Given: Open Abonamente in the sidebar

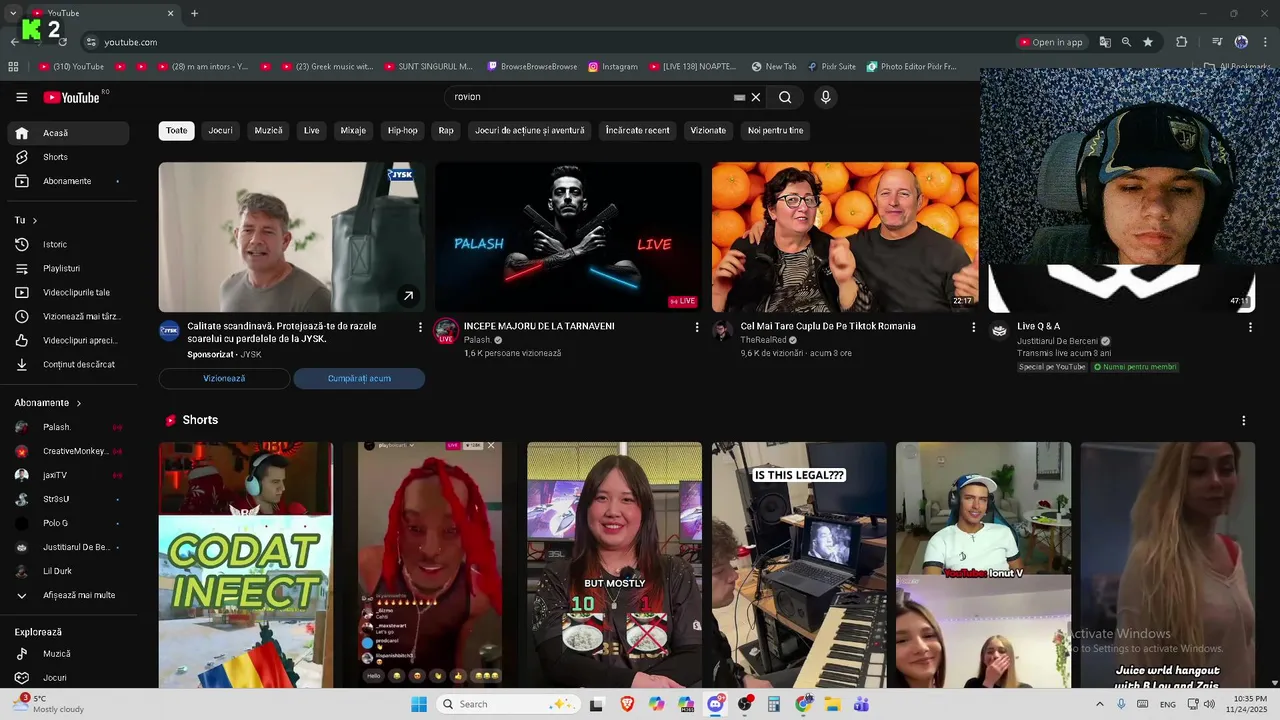Looking at the screenshot, I should [68, 181].
